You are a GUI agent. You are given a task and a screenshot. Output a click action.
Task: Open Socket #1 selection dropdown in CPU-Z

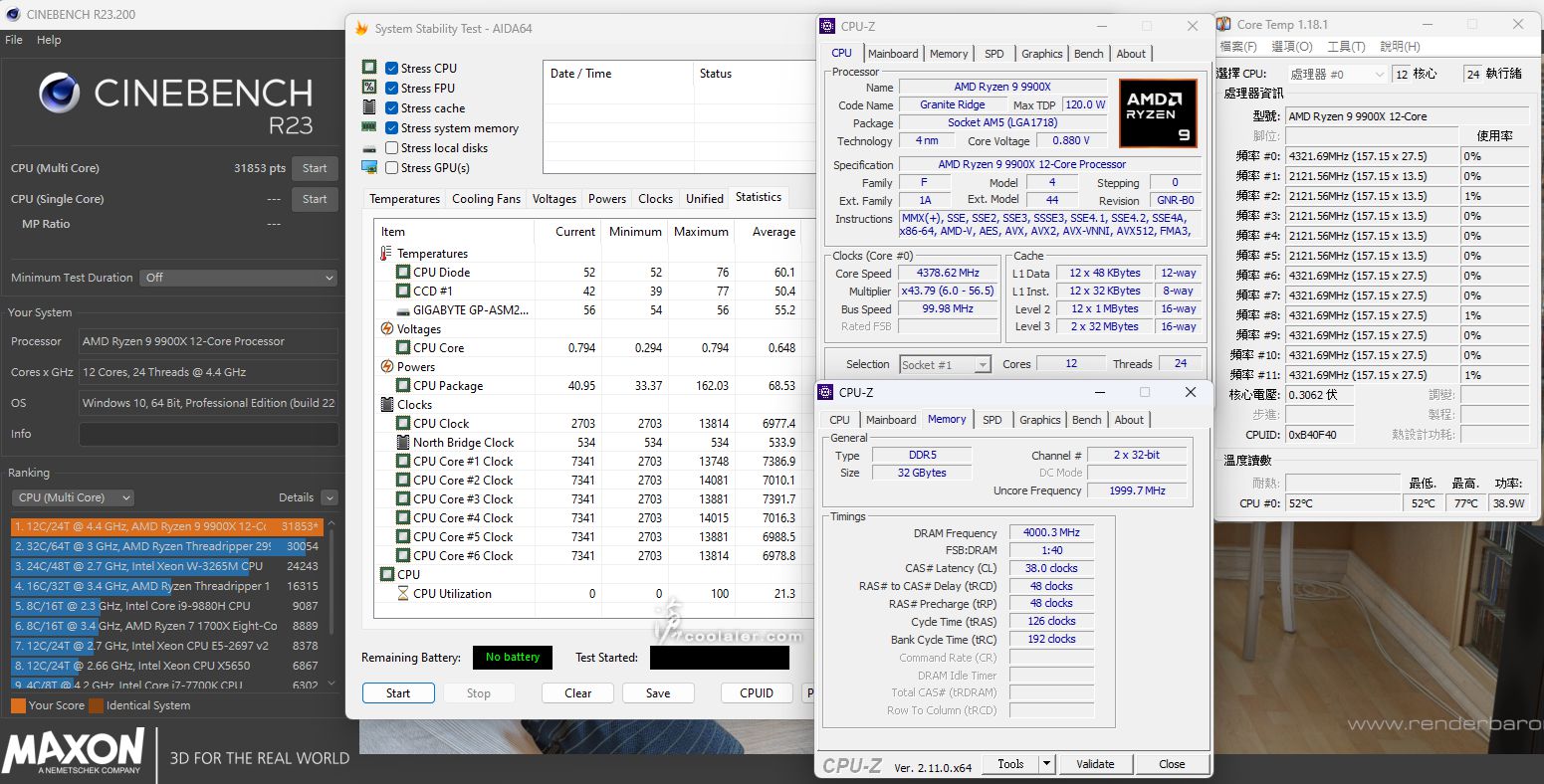[945, 365]
